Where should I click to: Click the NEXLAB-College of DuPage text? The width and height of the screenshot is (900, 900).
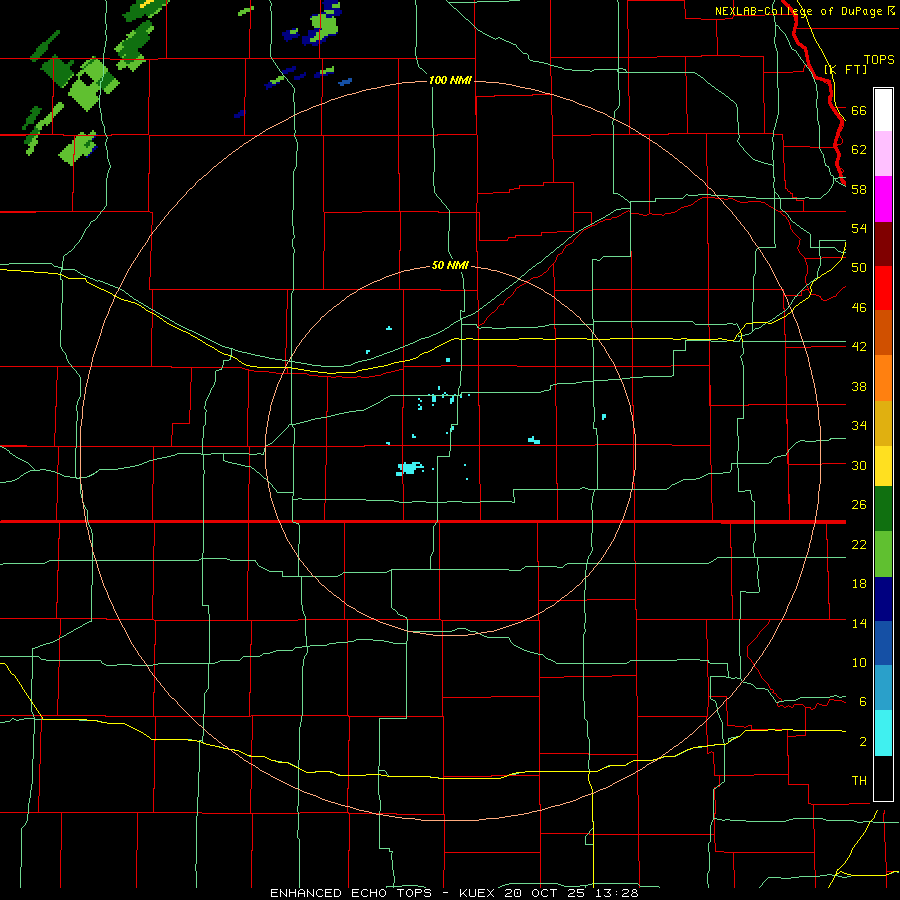798,11
